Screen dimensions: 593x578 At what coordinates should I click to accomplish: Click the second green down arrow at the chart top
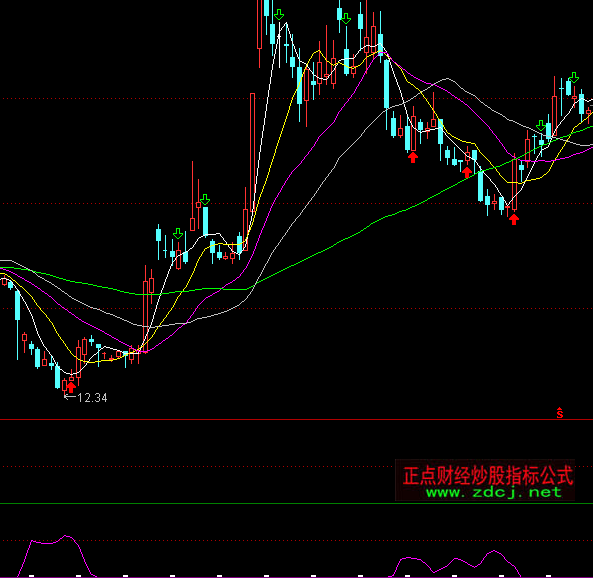pos(346,18)
